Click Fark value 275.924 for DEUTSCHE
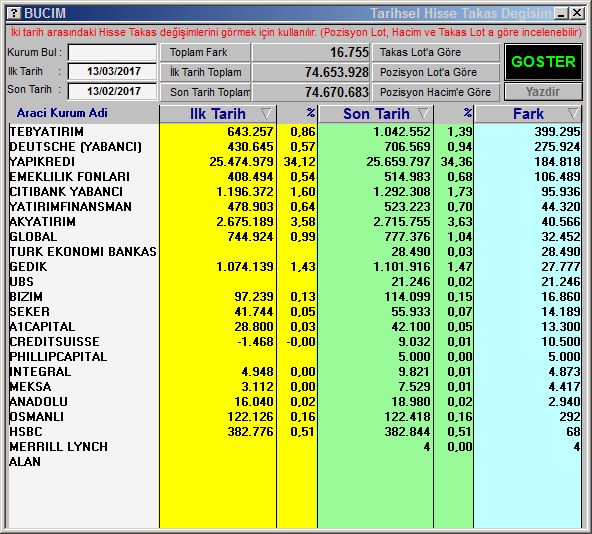592x534 pixels. (x=557, y=147)
